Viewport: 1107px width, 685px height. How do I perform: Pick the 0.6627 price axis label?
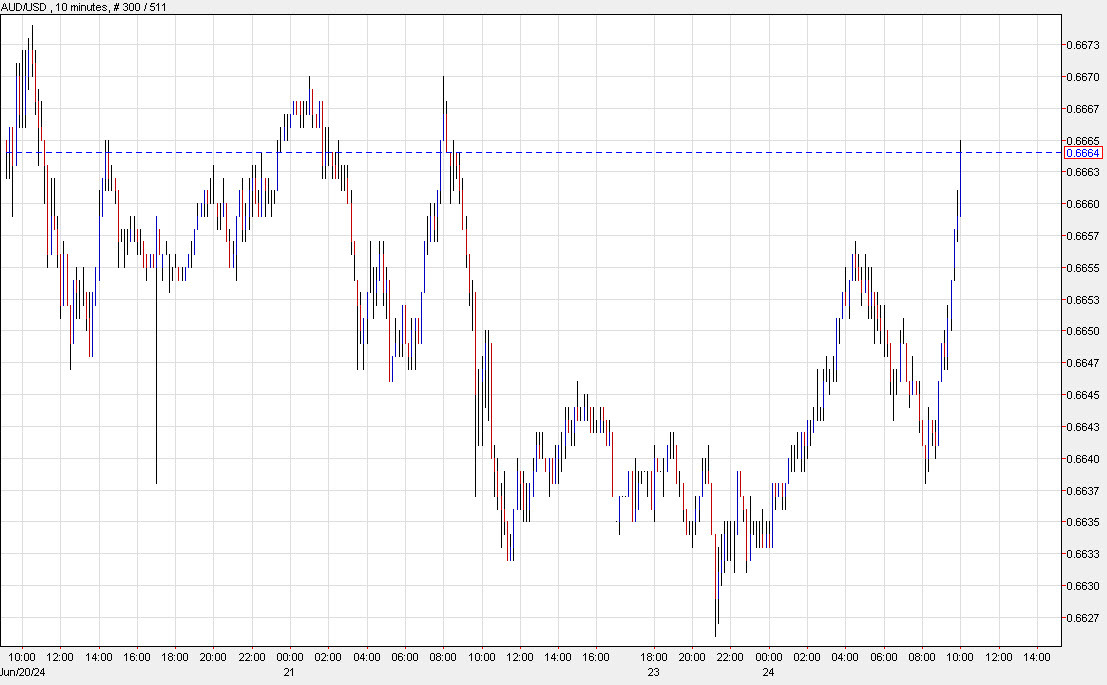tap(1083, 618)
